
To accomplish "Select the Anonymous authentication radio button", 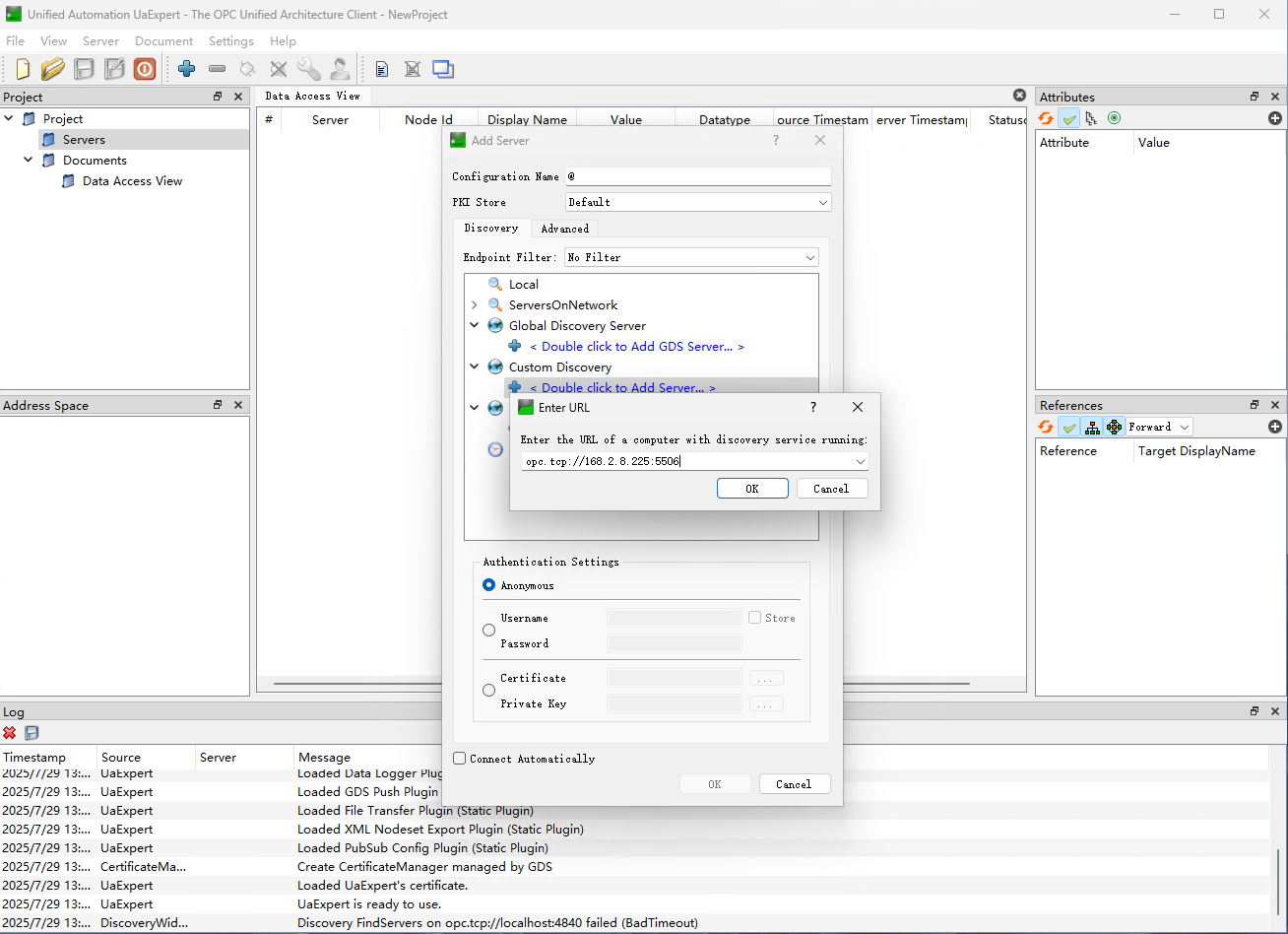I will (x=489, y=585).
